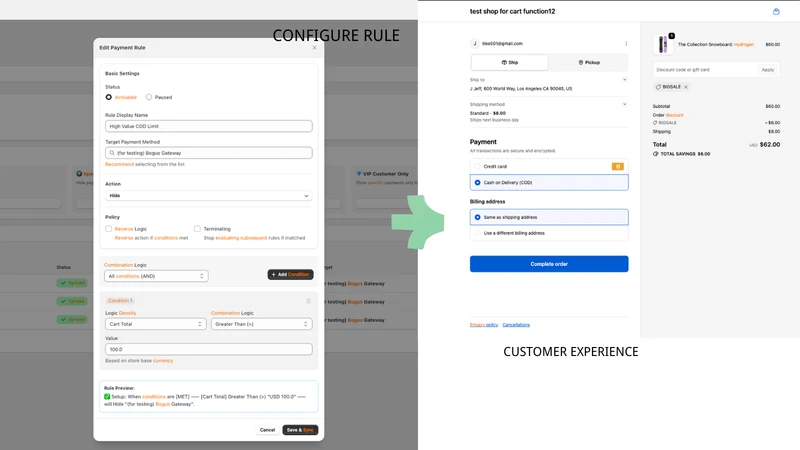Click the Complete order button
The image size is (800, 450).
pos(549,264)
